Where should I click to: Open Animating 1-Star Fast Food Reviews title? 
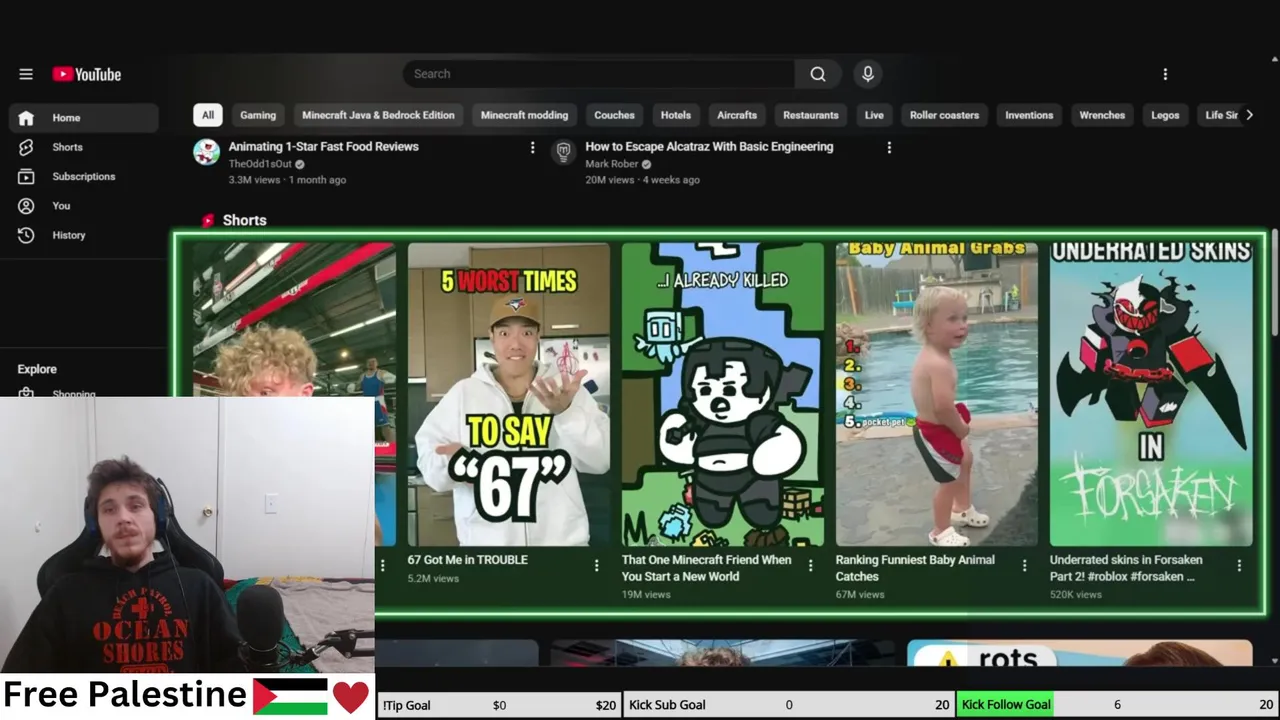[323, 147]
